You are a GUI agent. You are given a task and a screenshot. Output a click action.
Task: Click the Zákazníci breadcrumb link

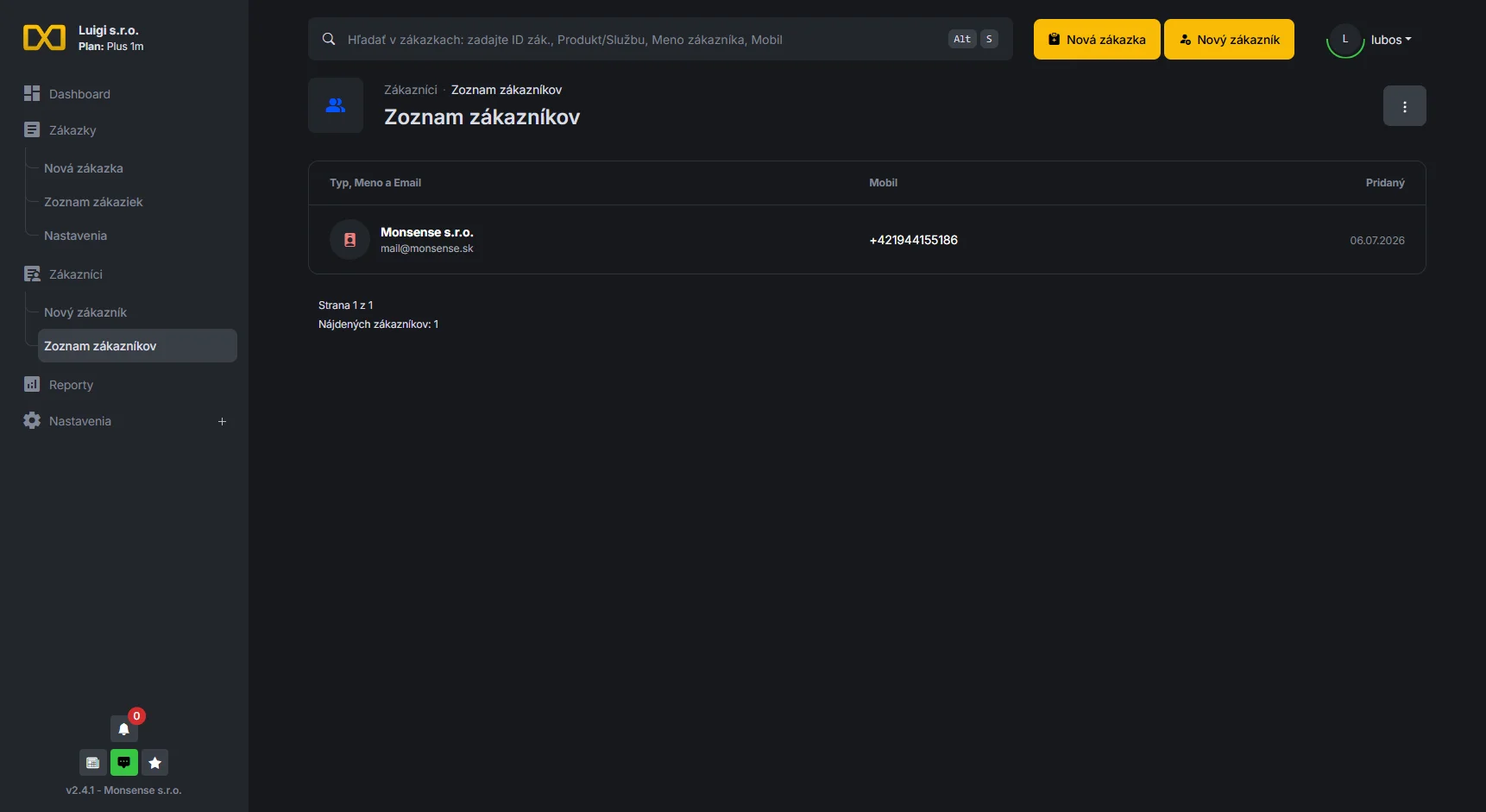[x=411, y=90]
